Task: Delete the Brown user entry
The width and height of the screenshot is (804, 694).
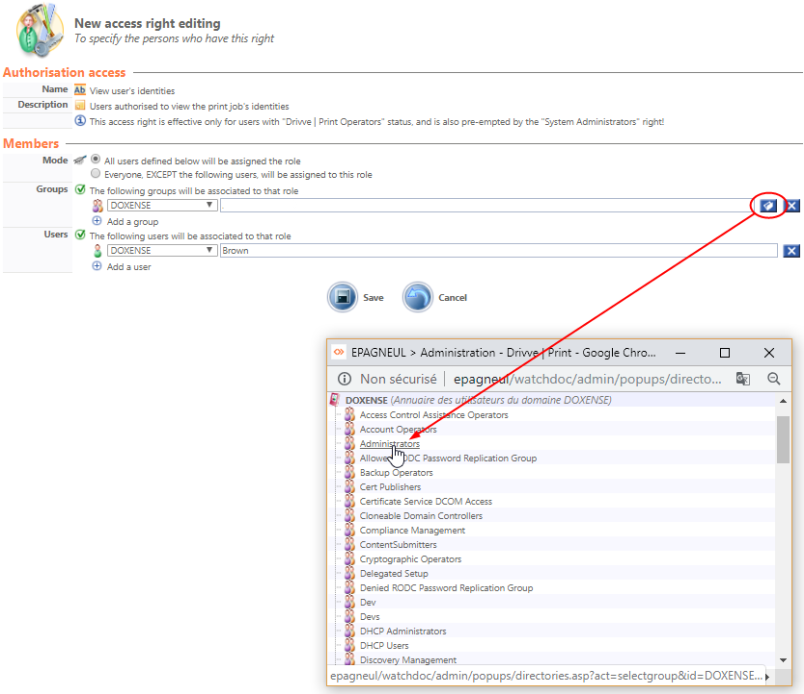Action: tap(792, 251)
